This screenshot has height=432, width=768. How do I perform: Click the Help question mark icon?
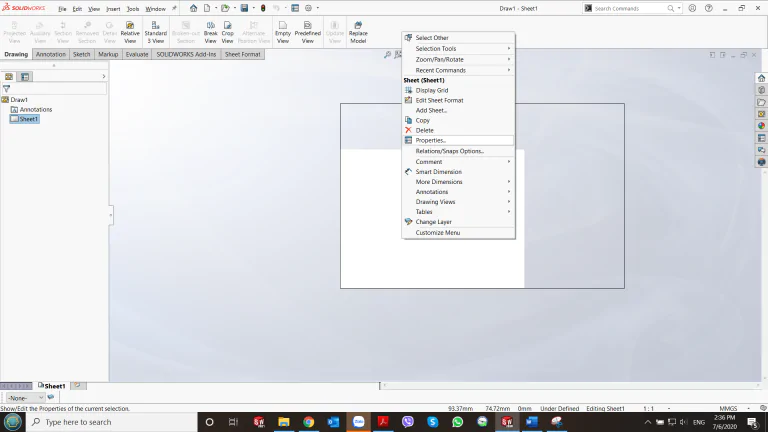709,8
